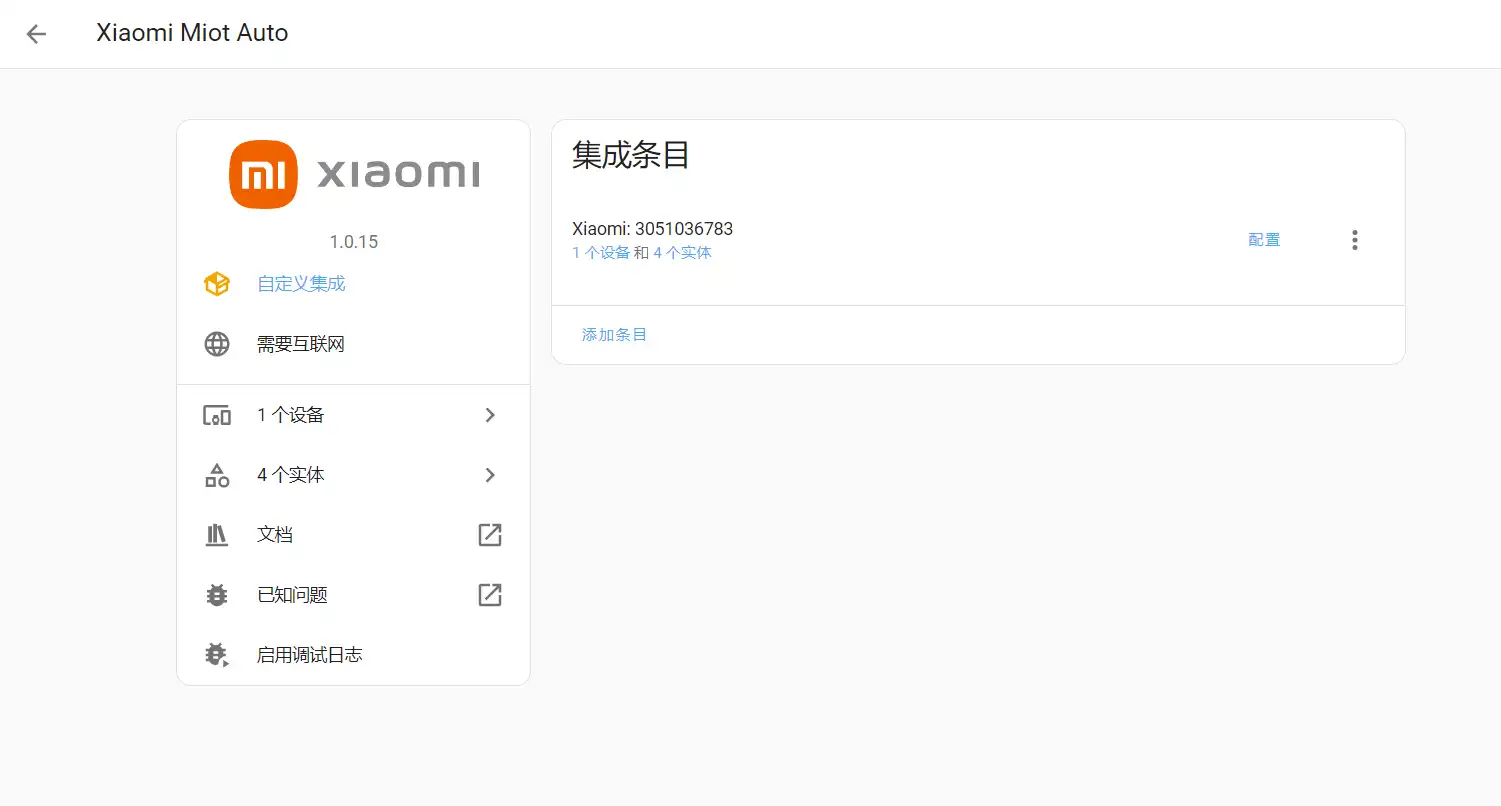Expand the 4 个实体 chevron arrow
1501x806 pixels.
tap(490, 475)
